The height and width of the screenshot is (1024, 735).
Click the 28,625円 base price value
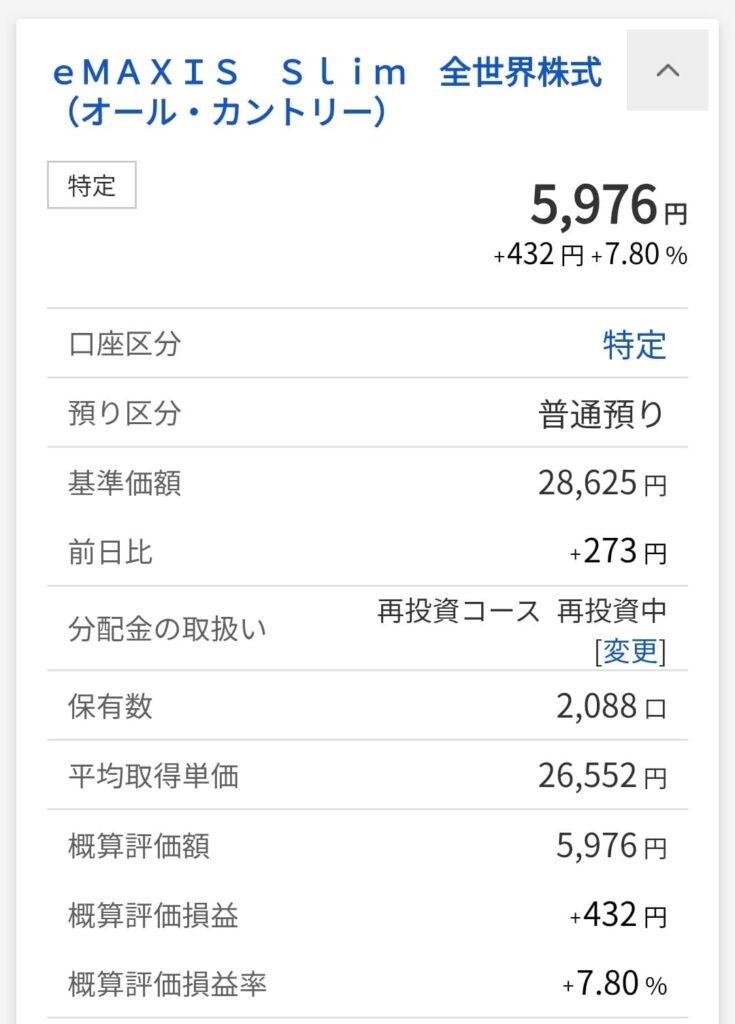click(602, 484)
